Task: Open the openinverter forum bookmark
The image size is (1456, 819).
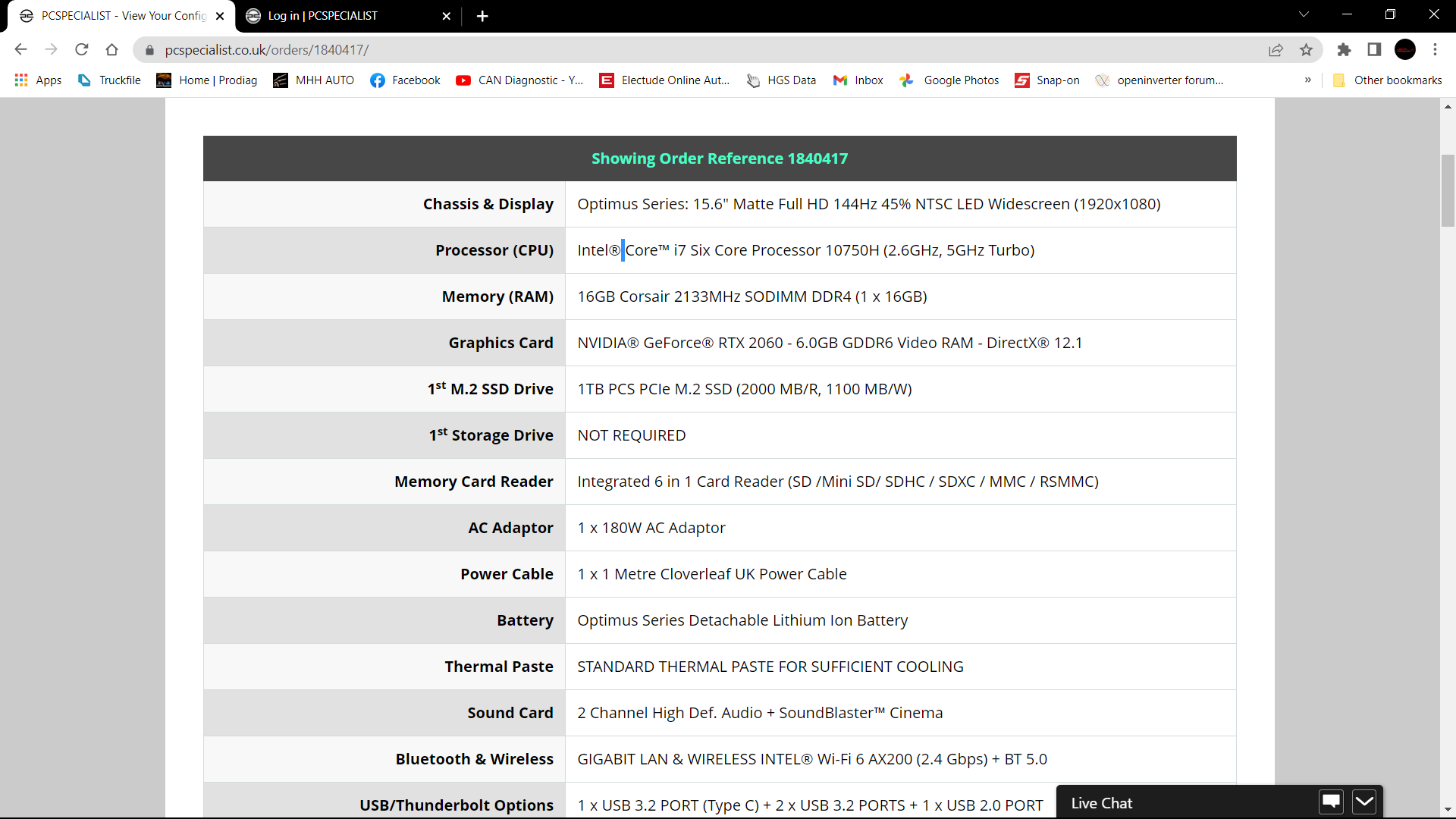Action: [x=1159, y=80]
